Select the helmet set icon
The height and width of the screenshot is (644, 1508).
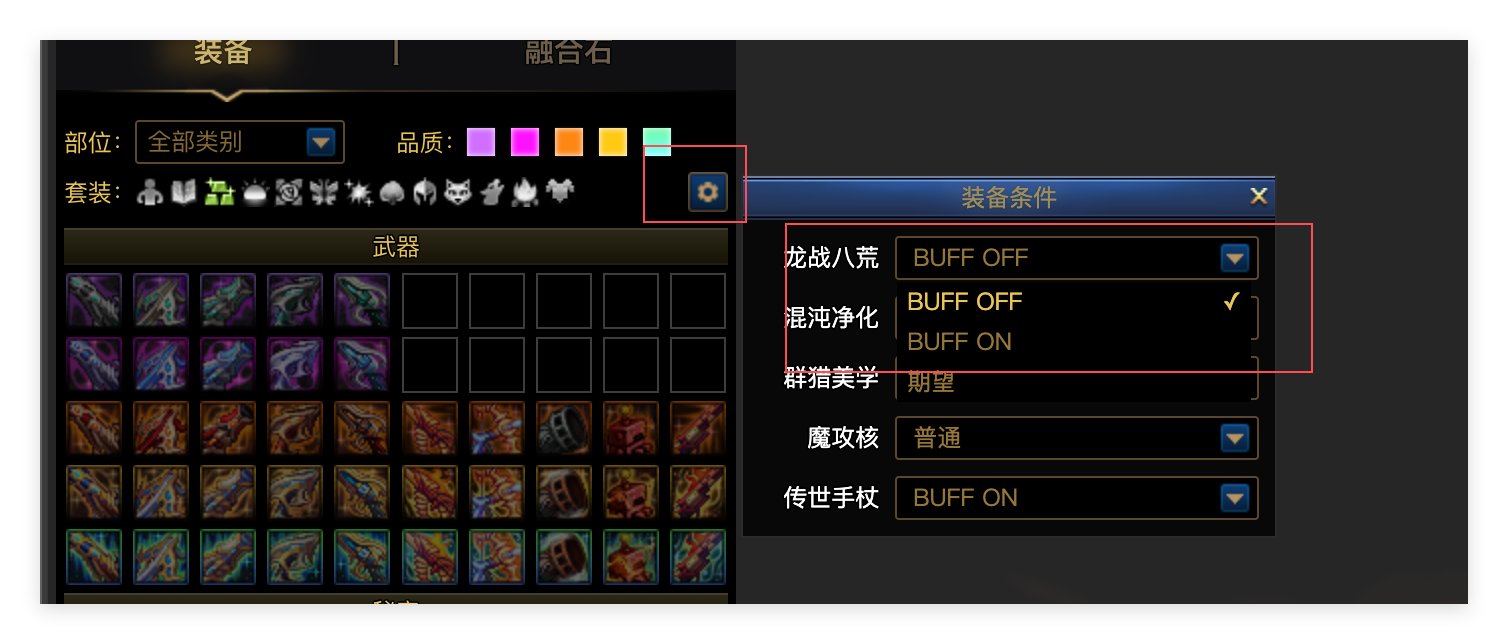pos(424,192)
